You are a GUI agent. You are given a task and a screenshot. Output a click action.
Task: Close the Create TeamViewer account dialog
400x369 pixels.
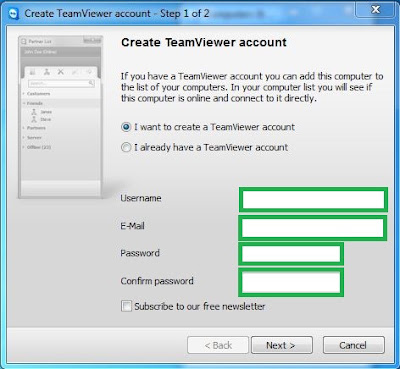point(376,10)
